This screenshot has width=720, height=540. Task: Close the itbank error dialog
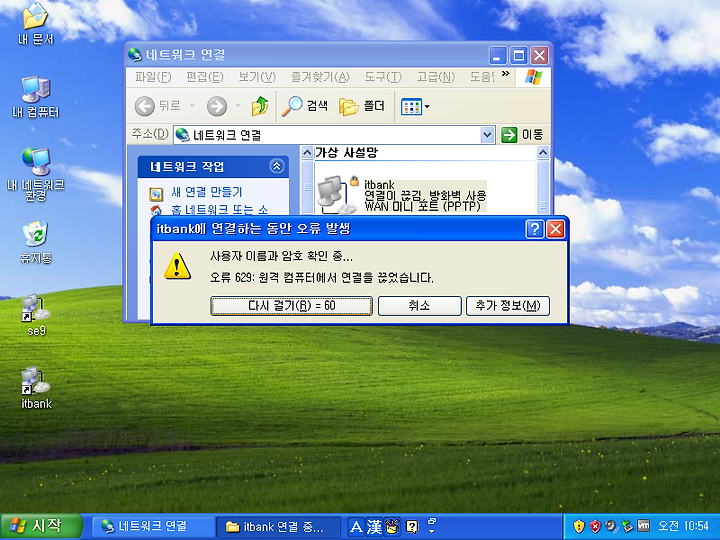coord(556,229)
